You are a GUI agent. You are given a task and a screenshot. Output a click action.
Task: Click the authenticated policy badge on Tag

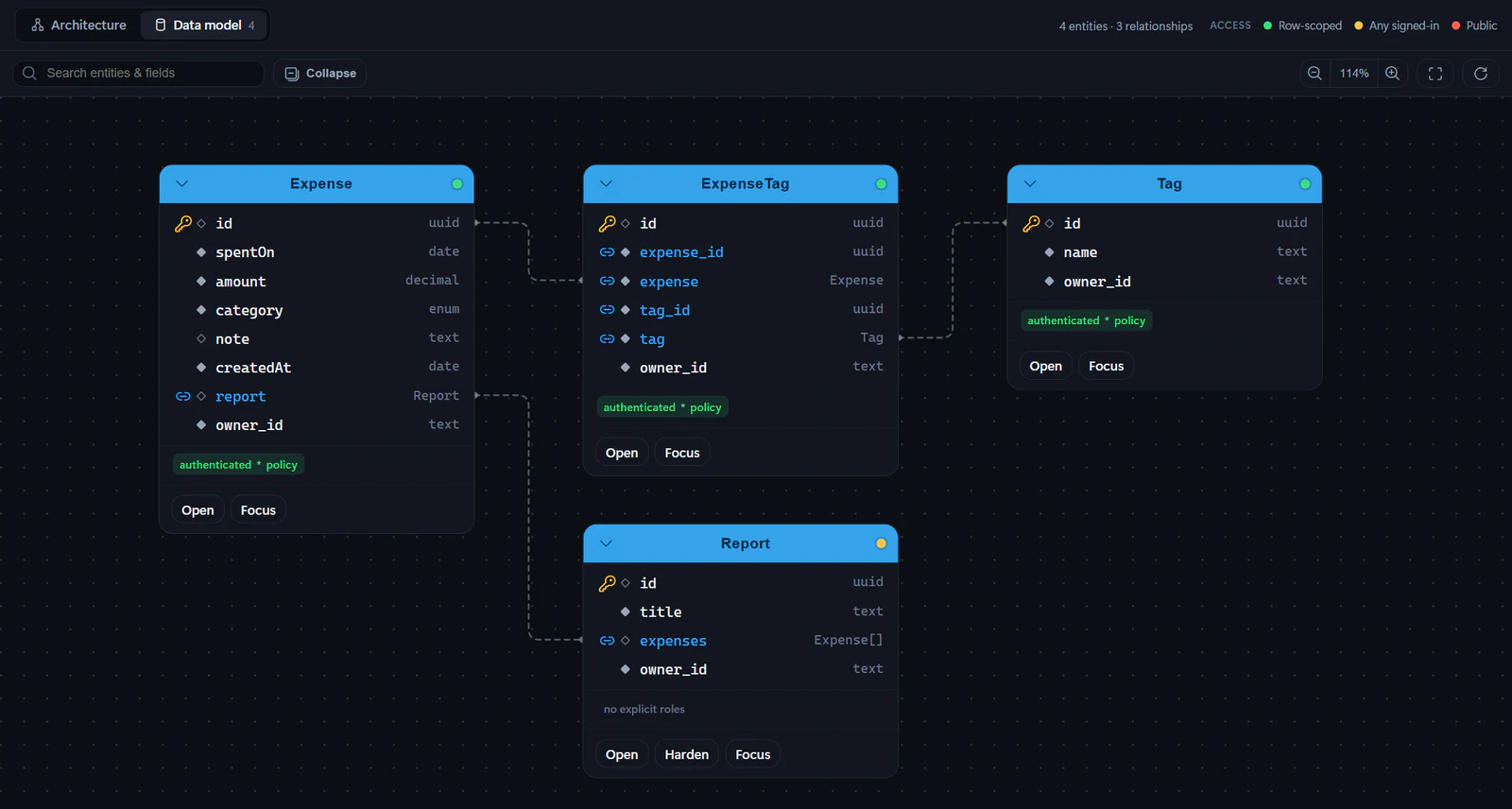(1087, 320)
